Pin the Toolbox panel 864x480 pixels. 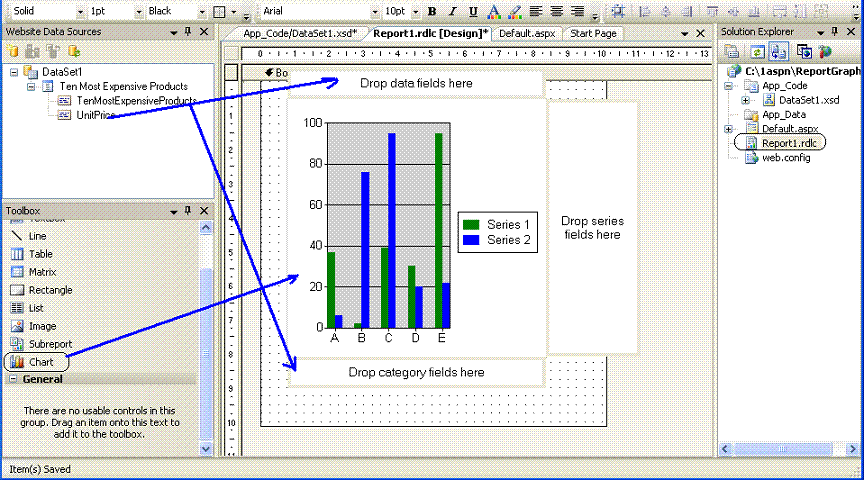tap(188, 211)
